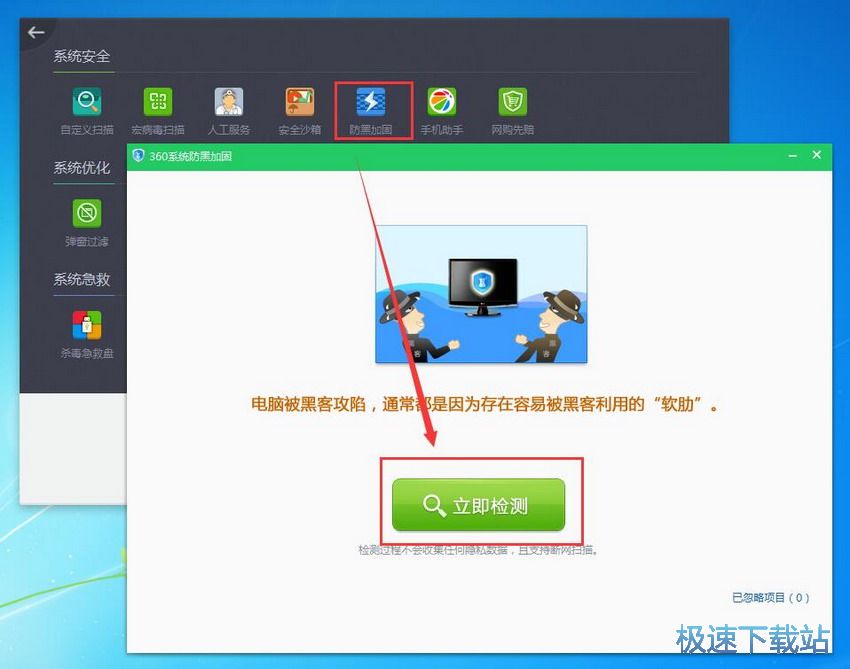Go back using the arrow in the background window

tap(36, 33)
